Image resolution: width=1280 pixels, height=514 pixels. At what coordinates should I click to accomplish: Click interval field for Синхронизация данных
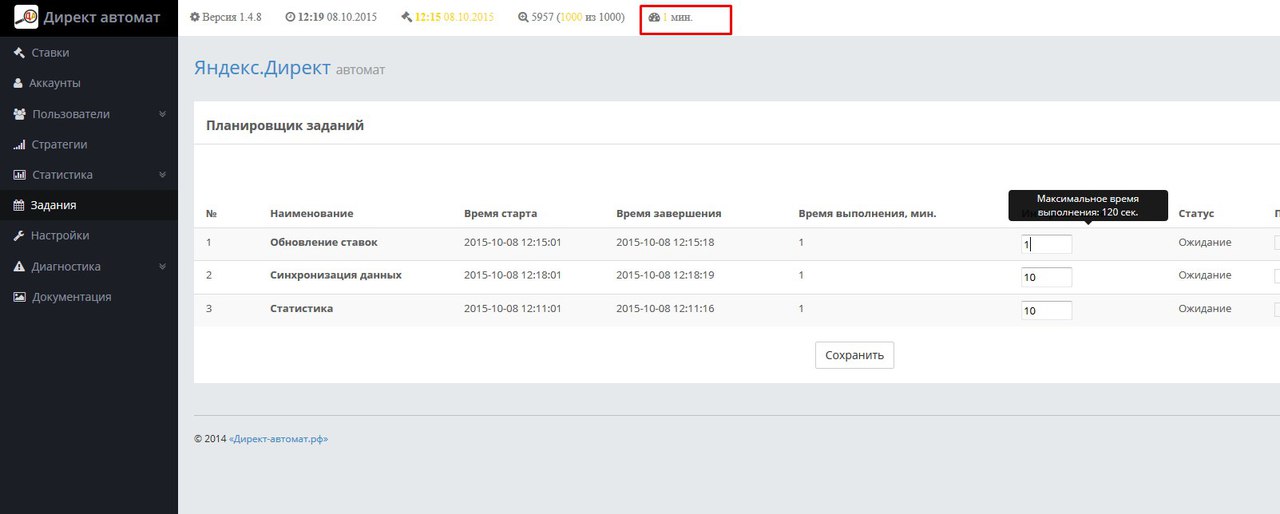(x=1046, y=277)
